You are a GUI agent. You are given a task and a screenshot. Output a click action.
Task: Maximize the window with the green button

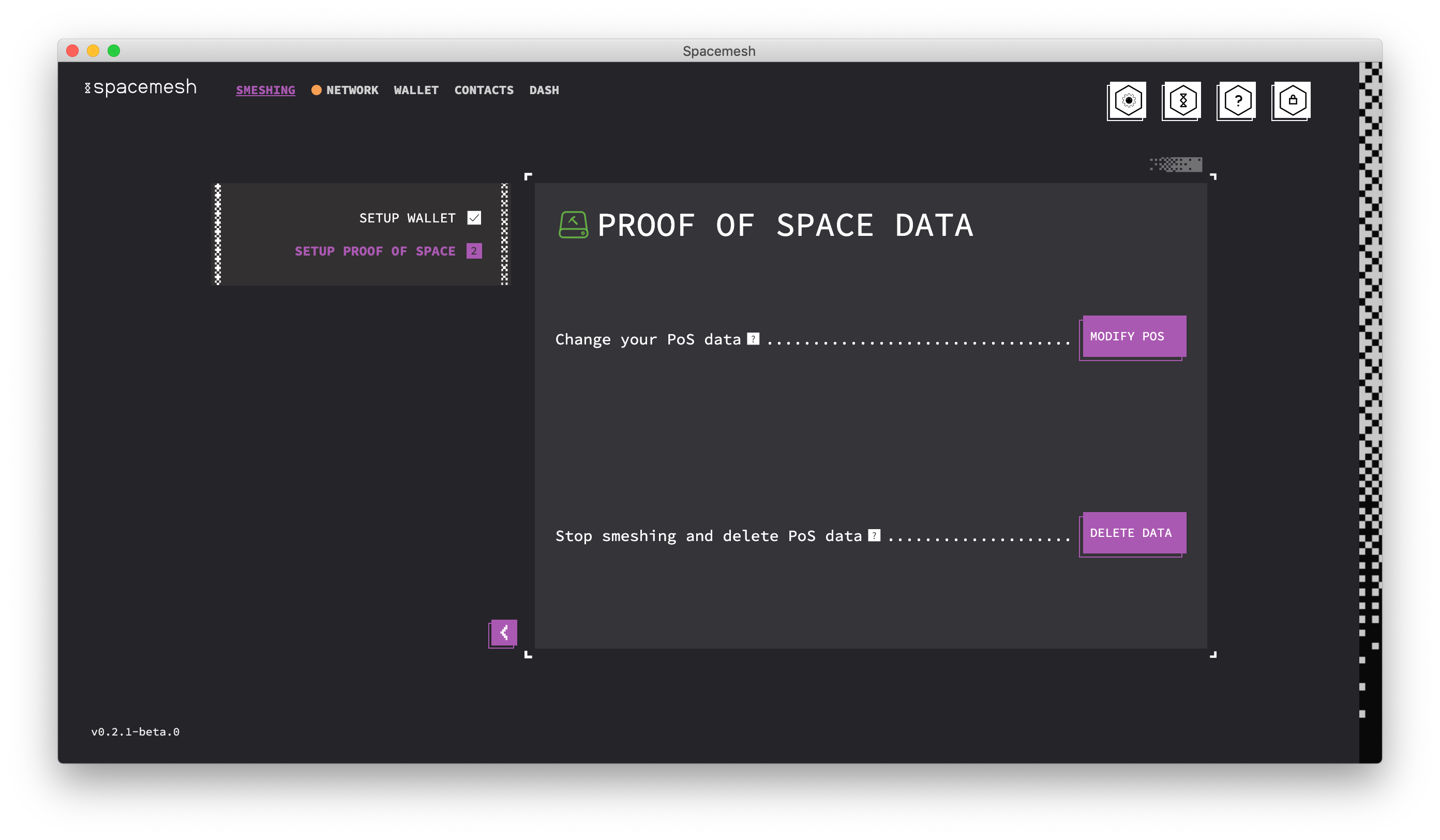pyautogui.click(x=114, y=51)
